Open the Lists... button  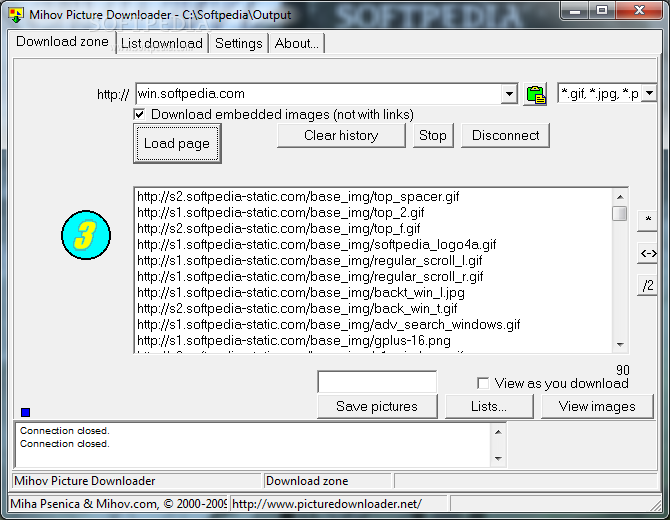(x=489, y=406)
